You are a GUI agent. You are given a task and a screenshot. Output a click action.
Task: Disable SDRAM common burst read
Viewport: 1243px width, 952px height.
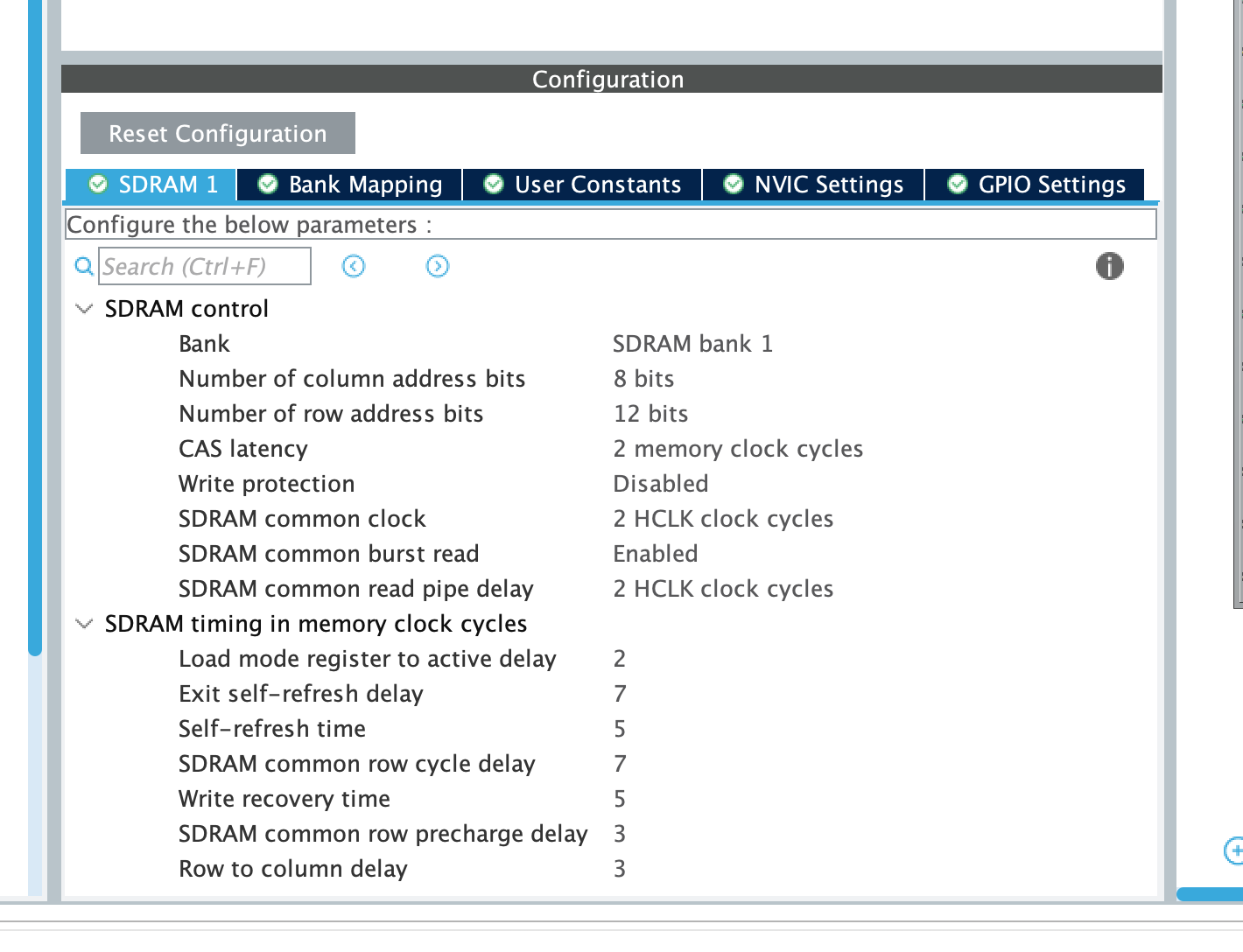[x=656, y=553]
